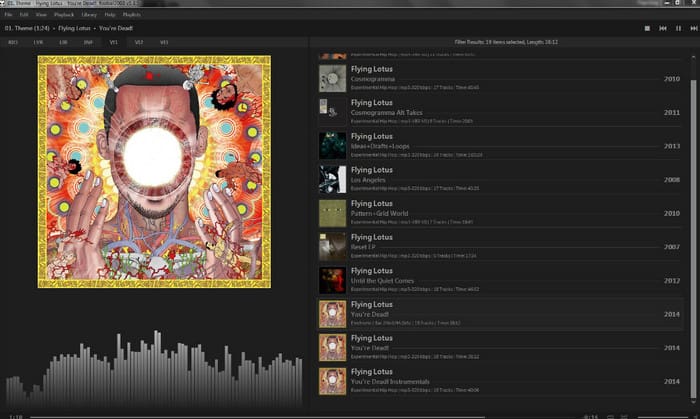
Task: Skip to the next track
Action: [x=693, y=28]
